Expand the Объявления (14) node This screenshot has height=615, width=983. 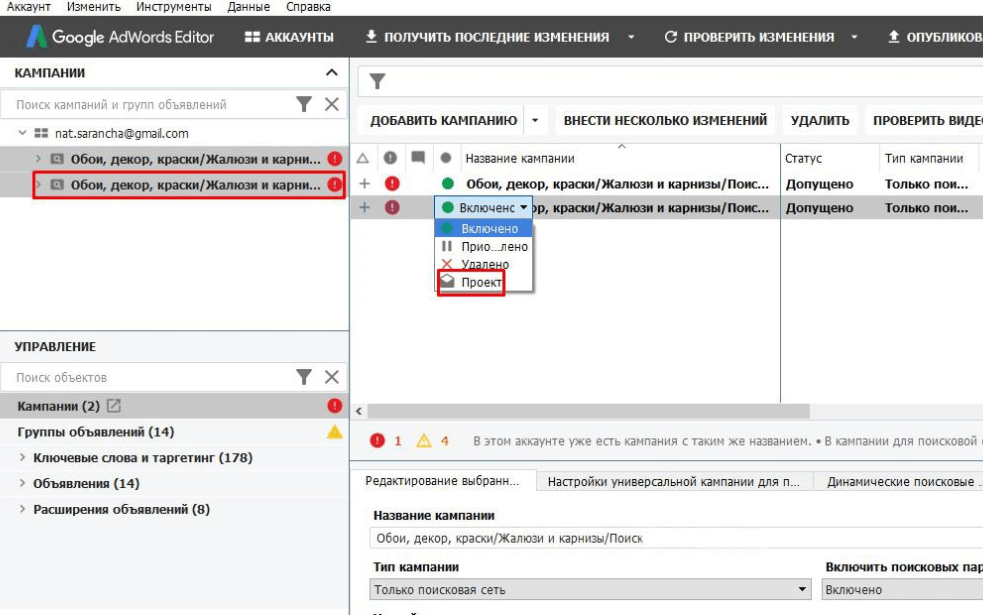click(x=23, y=483)
